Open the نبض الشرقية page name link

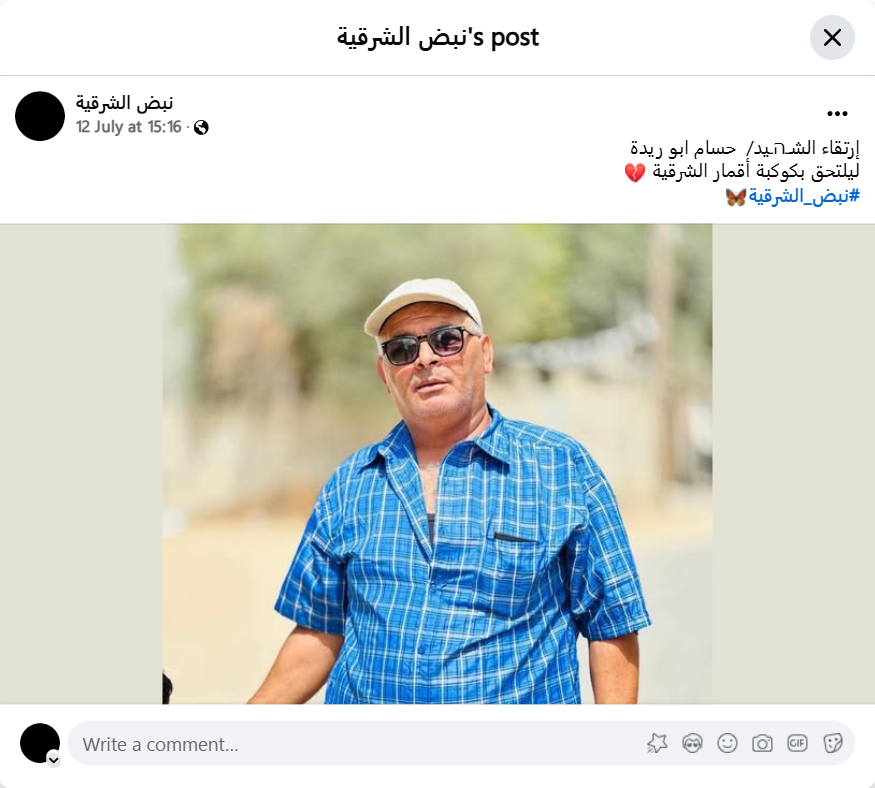[x=124, y=103]
